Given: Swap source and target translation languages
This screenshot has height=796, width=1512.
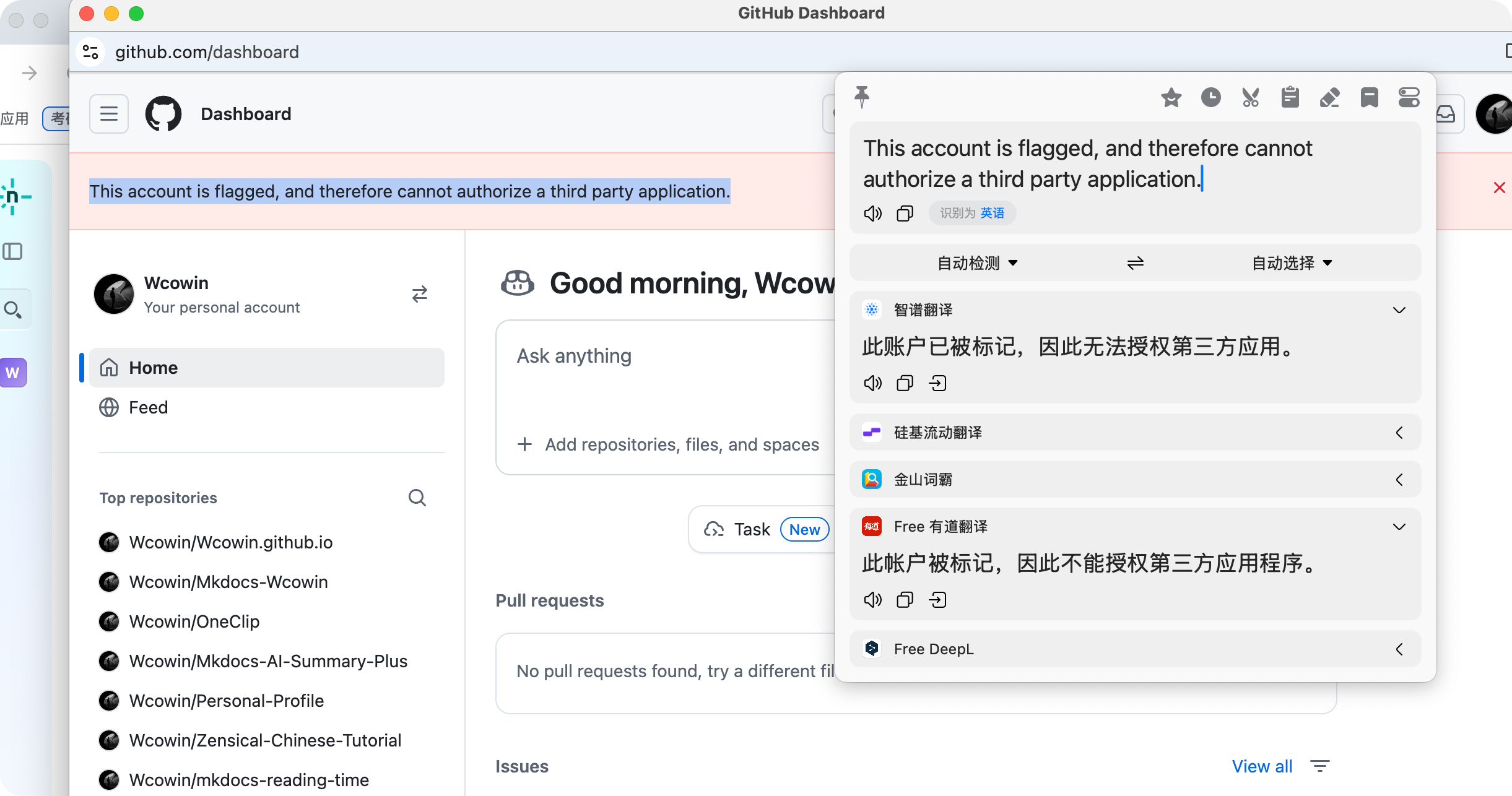Looking at the screenshot, I should (x=1135, y=264).
